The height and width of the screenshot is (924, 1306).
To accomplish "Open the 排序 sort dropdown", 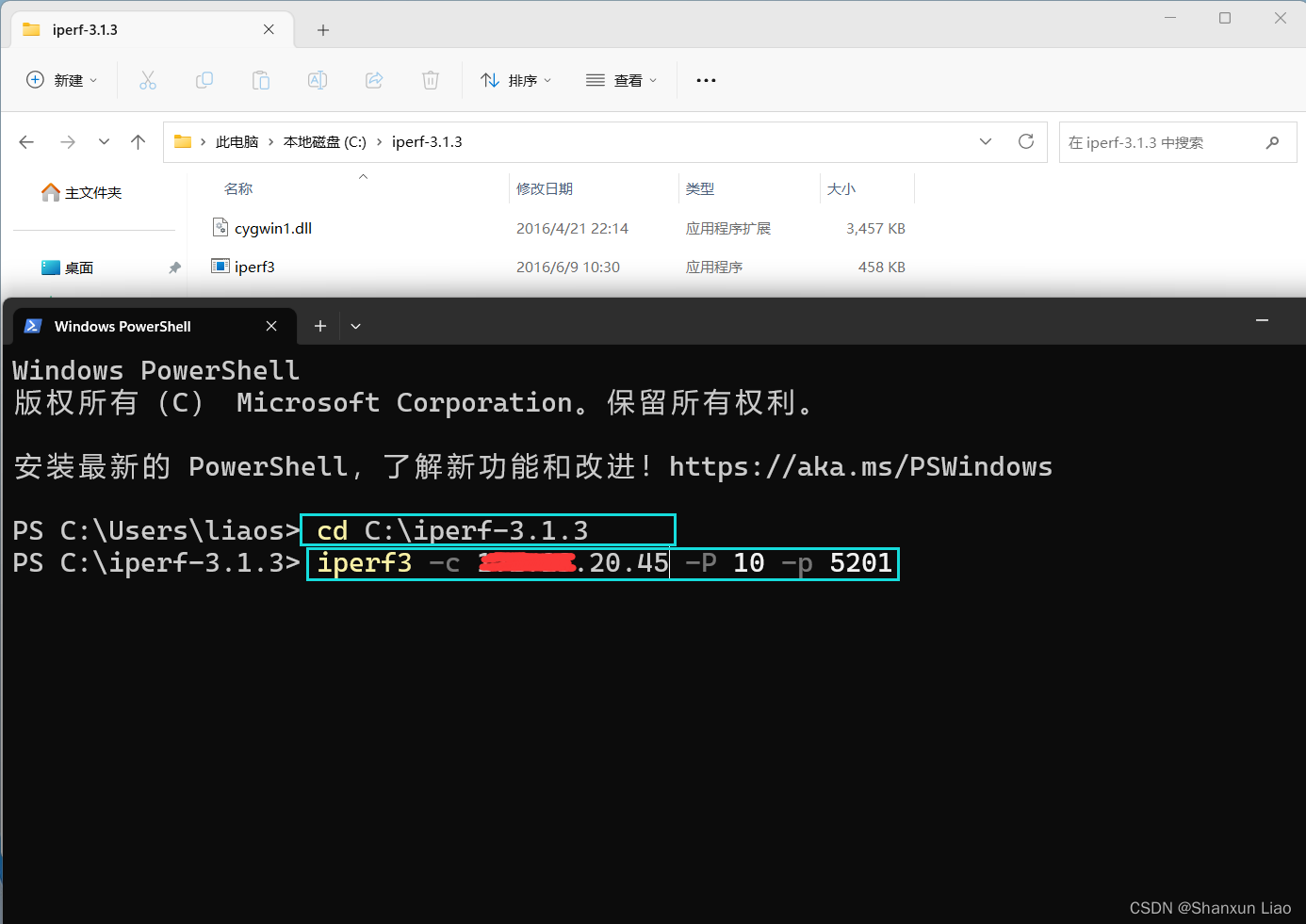I will [515, 80].
